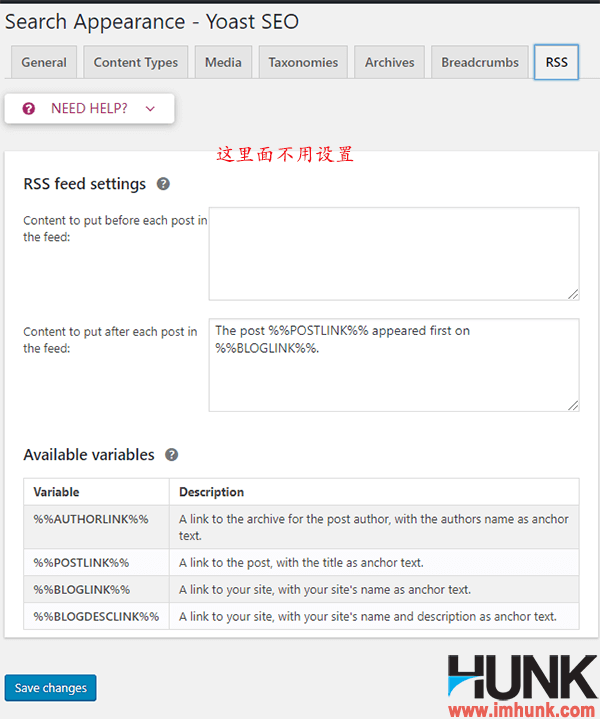
Task: Switch to Content Types tab
Action: pyautogui.click(x=136, y=62)
